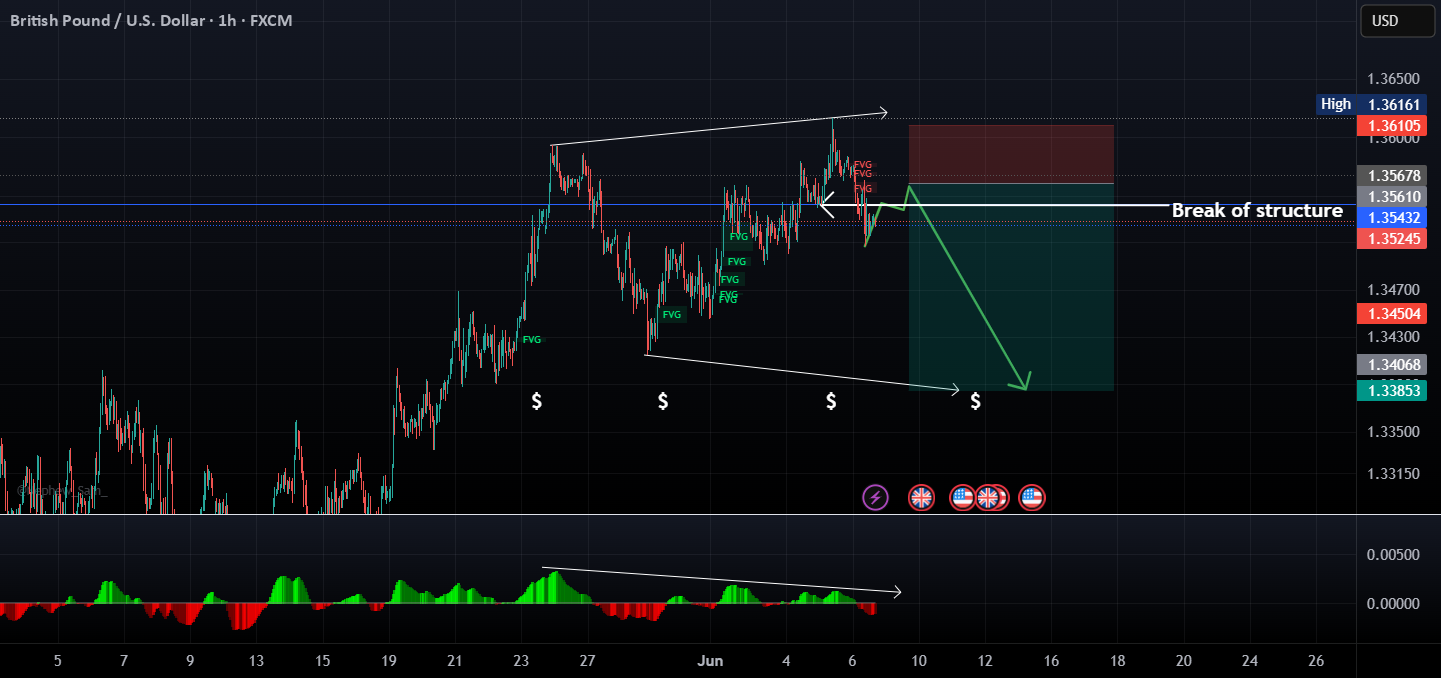Select the 1.34504 red price tag
The width and height of the screenshot is (1441, 678).
pyautogui.click(x=1391, y=314)
